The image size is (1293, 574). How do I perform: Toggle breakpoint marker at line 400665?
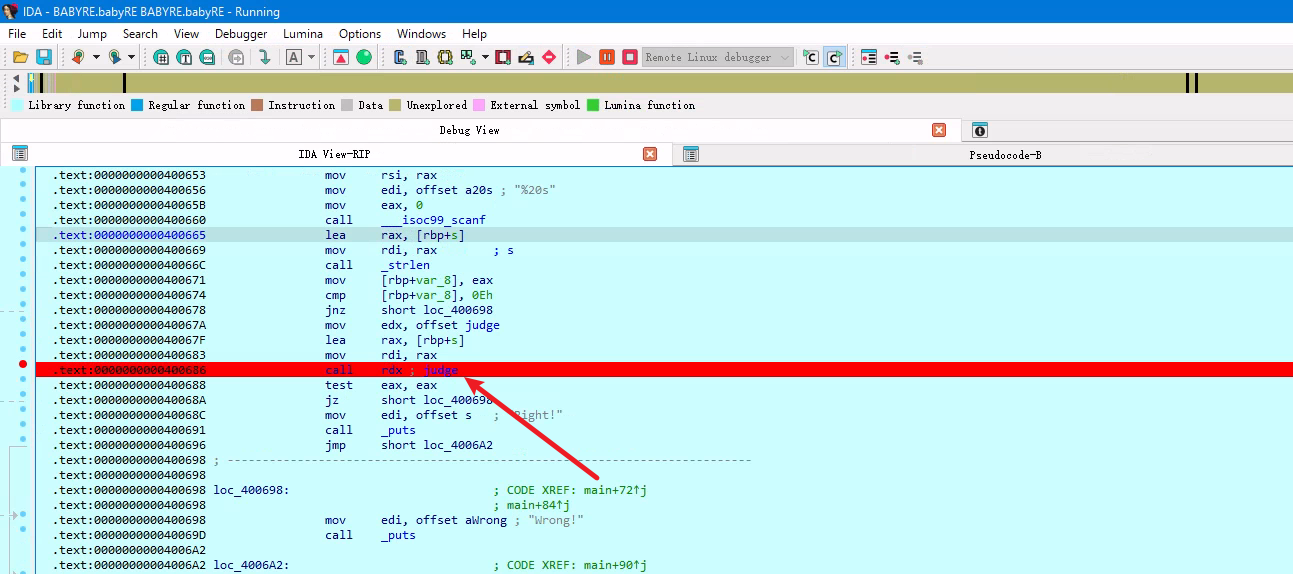coord(23,235)
